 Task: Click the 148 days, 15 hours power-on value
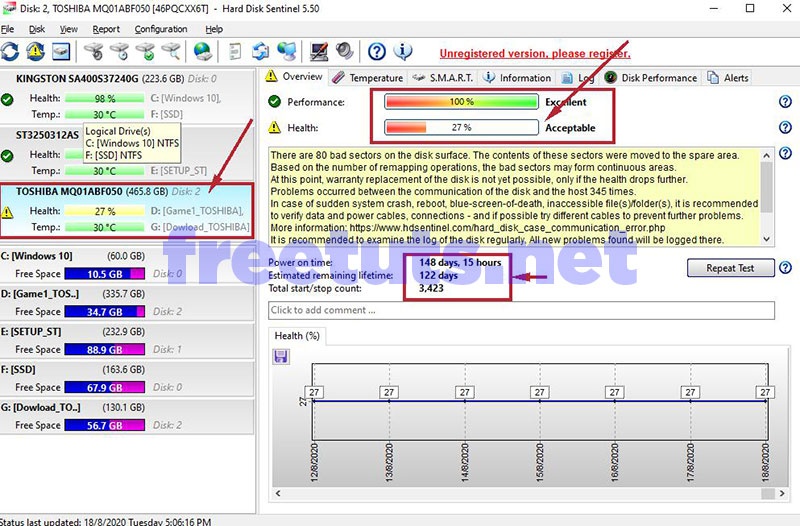(x=460, y=262)
